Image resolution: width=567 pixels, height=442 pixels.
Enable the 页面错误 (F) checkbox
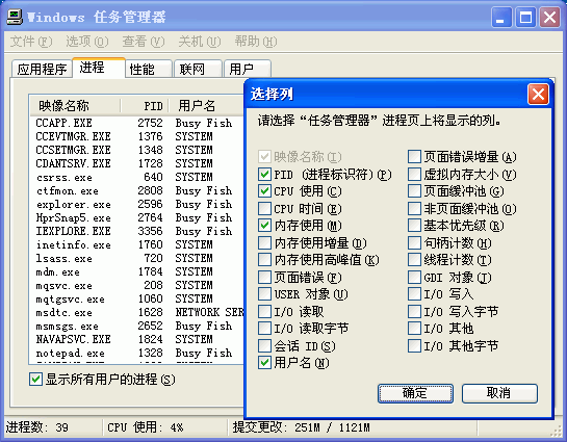tap(265, 277)
